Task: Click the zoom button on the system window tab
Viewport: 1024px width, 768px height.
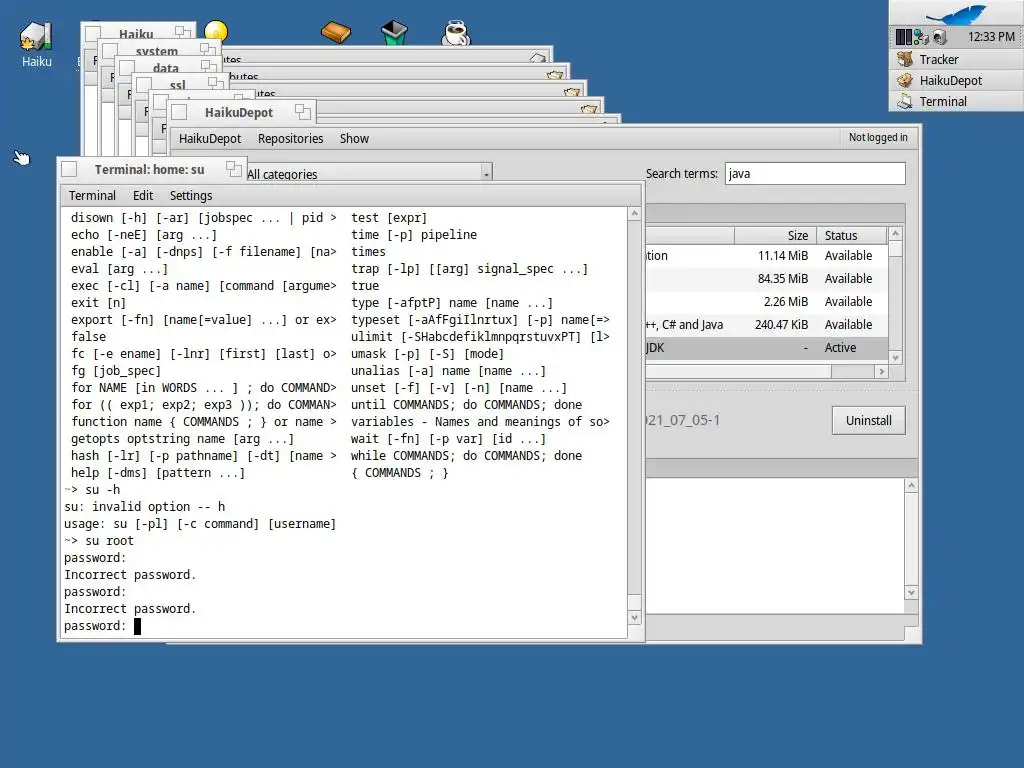Action: pos(208,49)
